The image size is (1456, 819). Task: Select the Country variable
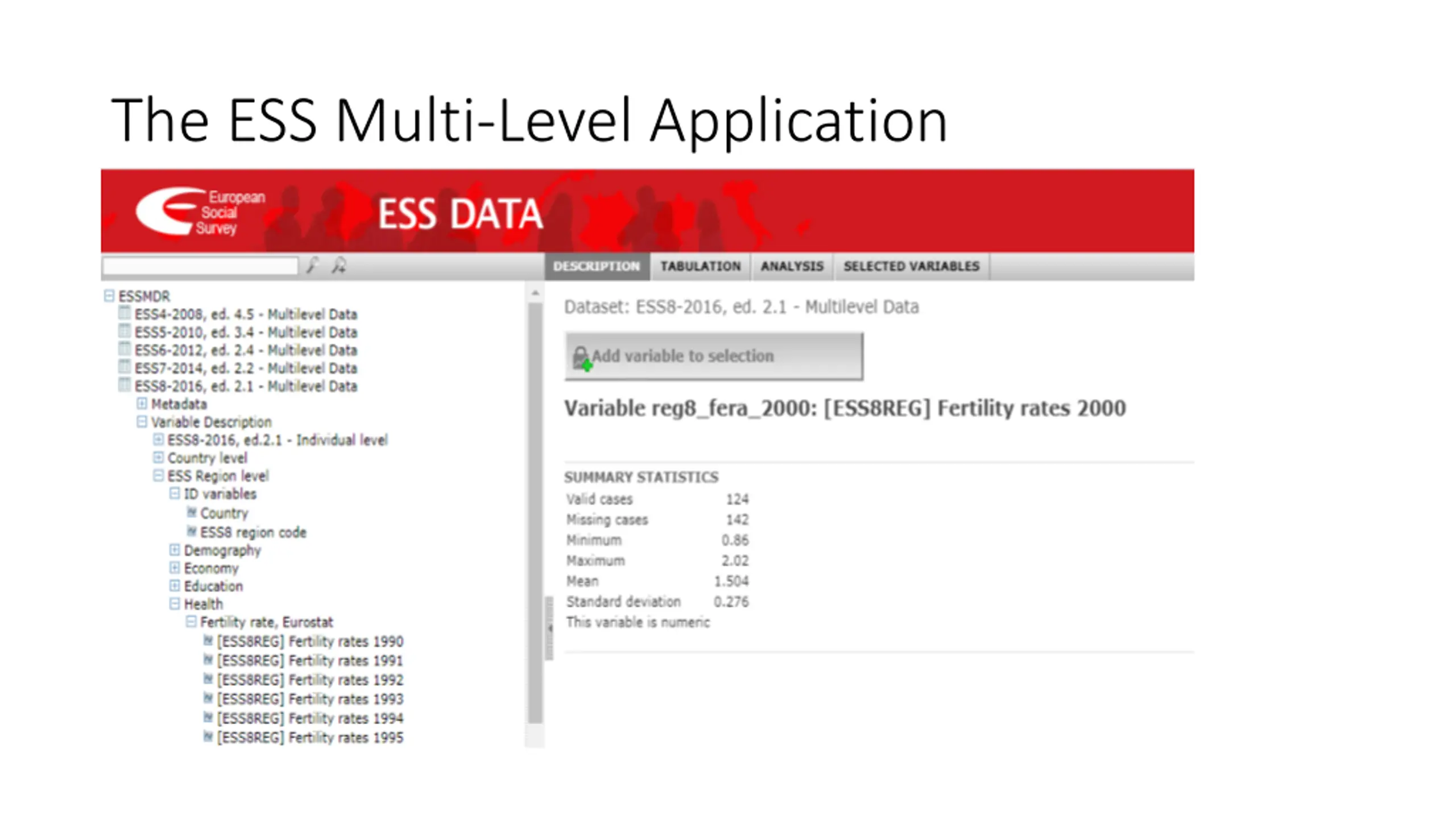point(224,513)
